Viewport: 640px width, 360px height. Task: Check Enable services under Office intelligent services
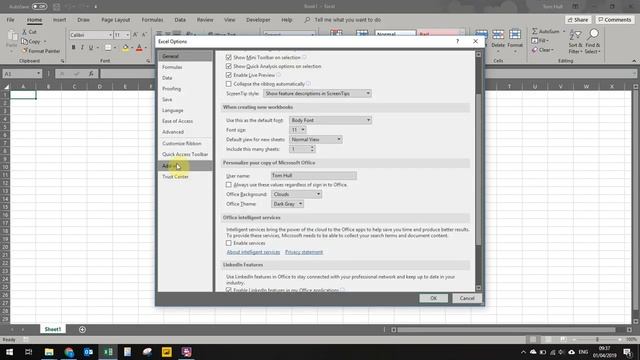[229, 243]
